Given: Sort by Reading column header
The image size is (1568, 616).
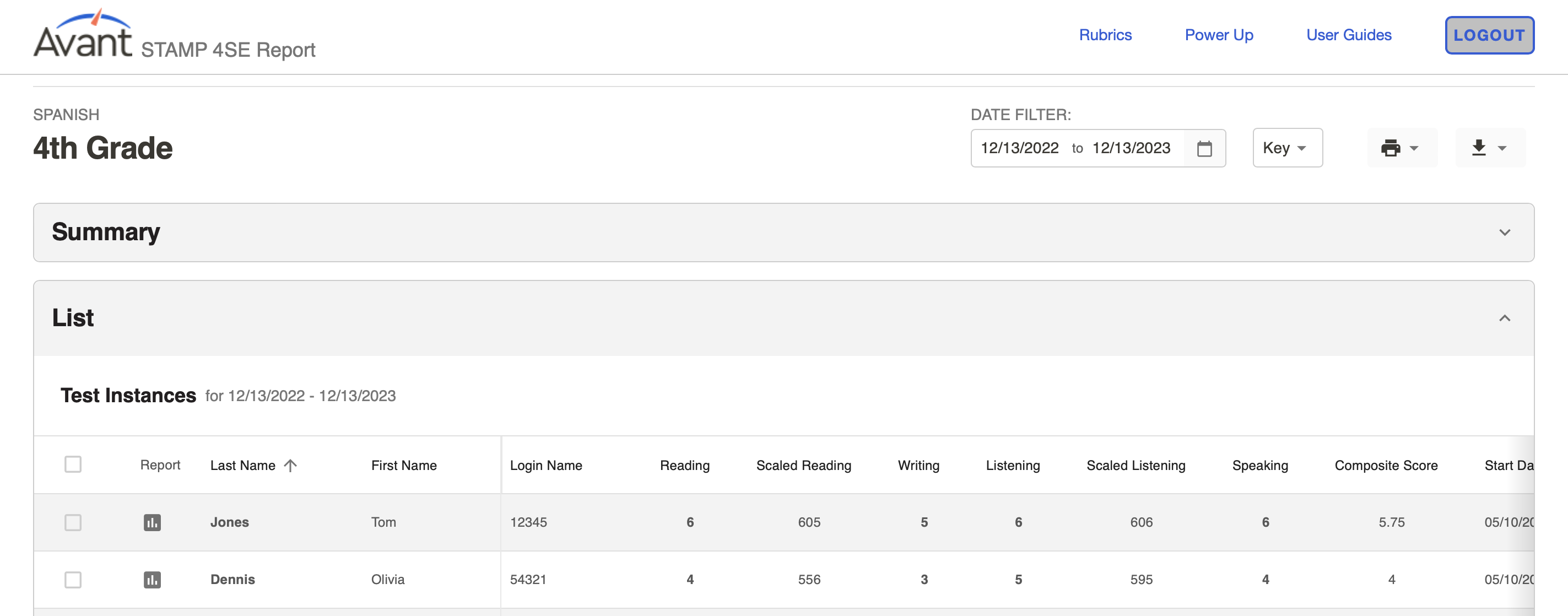Looking at the screenshot, I should pos(684,465).
